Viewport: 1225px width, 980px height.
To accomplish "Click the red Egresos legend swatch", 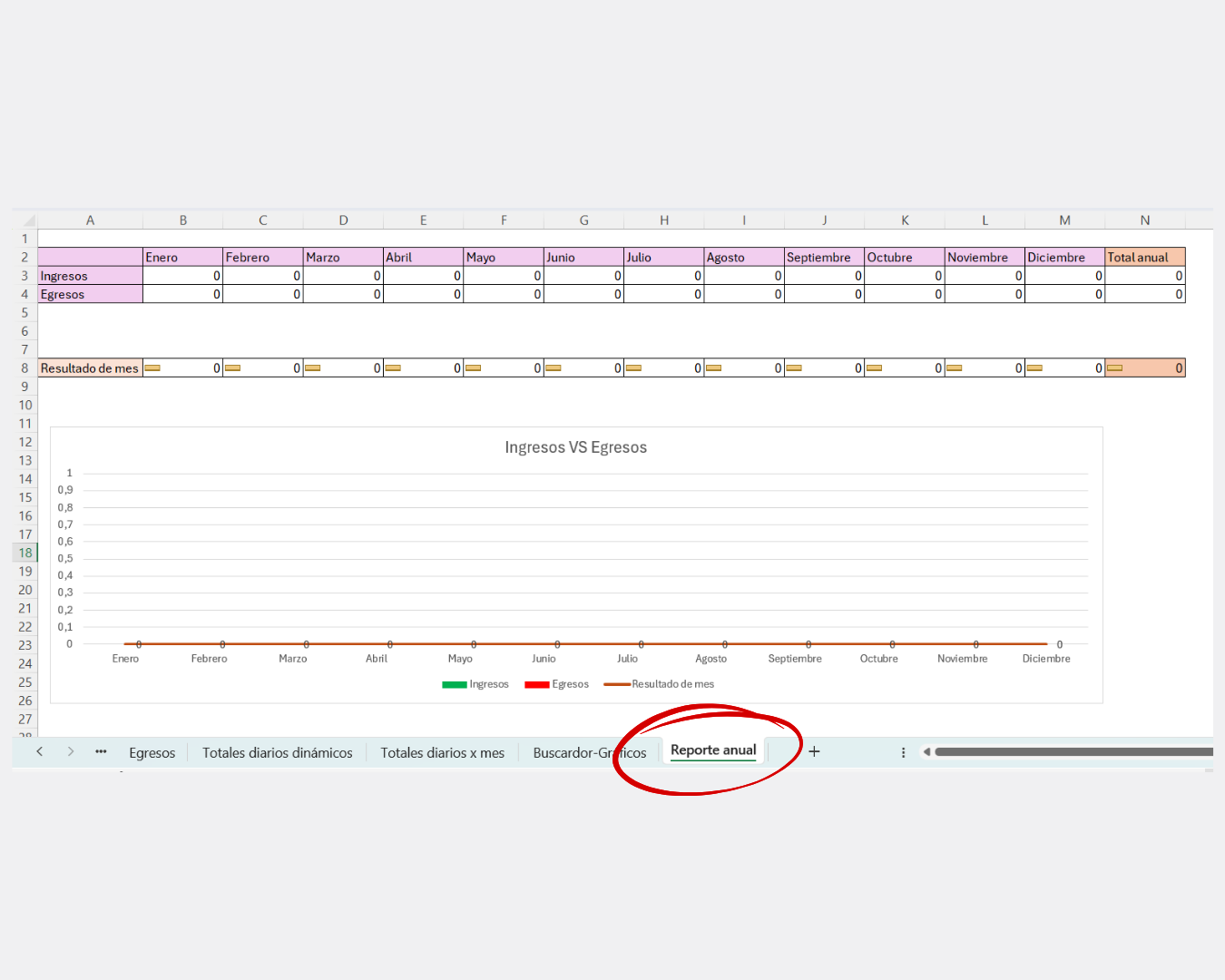I will pos(536,685).
